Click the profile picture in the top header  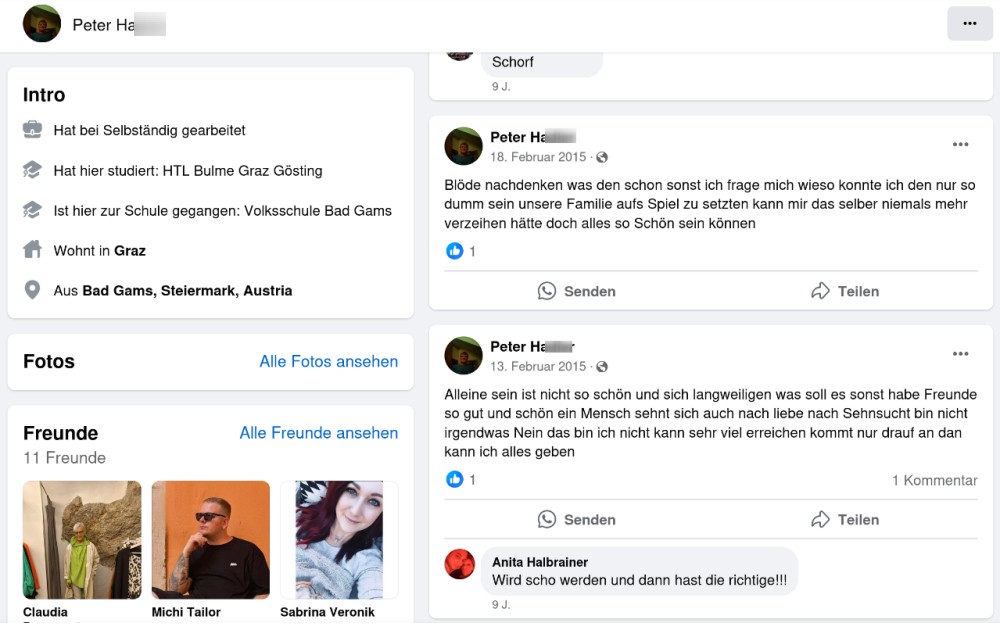(x=42, y=23)
